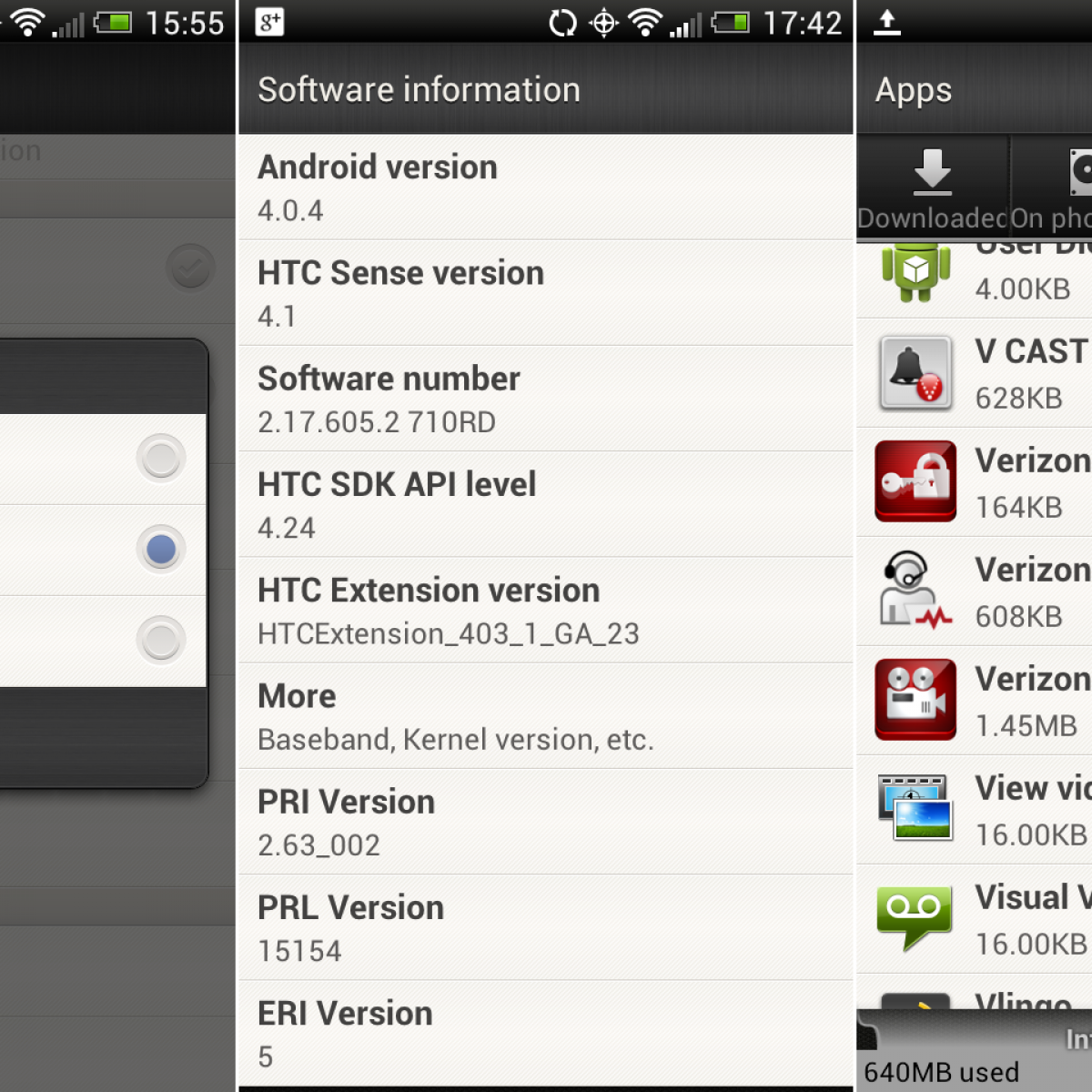Tap the GPS location status icon
This screenshot has width=1092, height=1092.
point(603,23)
